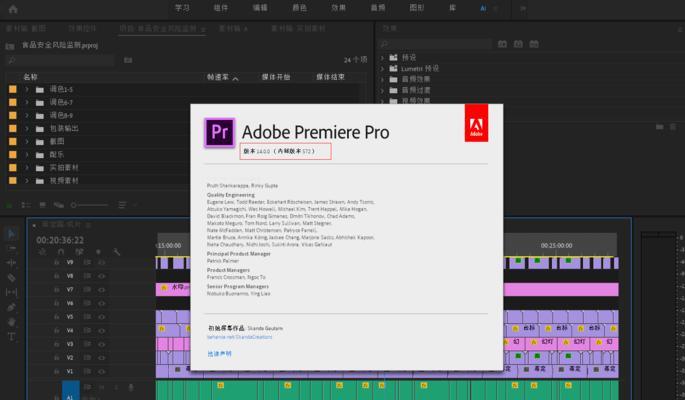The height and width of the screenshot is (400, 685).
Task: Click the Project panel search field
Action: pos(61,60)
